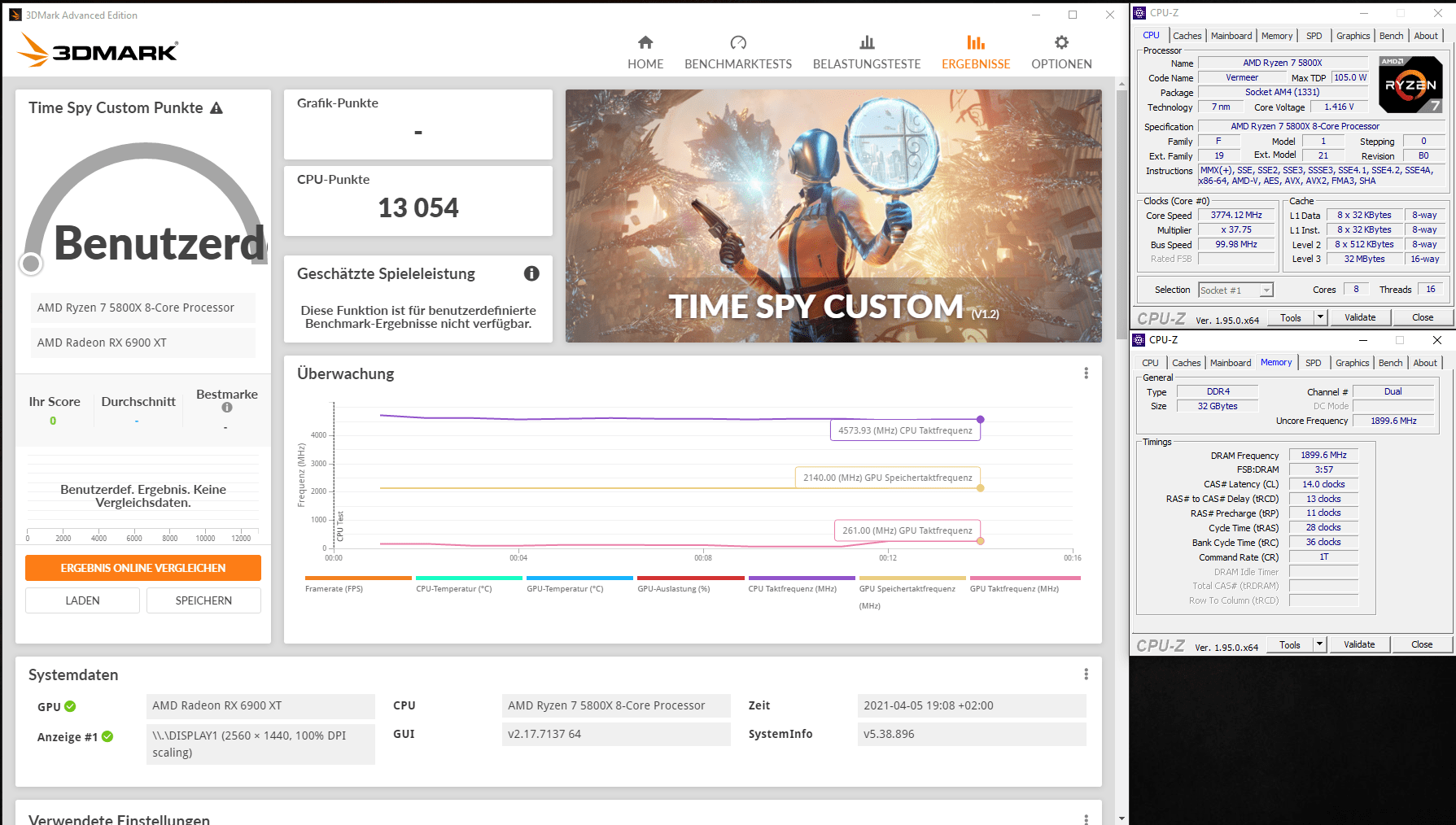Go to HOME in 3DMark
Screen dimensions: 1456x825
[645, 52]
